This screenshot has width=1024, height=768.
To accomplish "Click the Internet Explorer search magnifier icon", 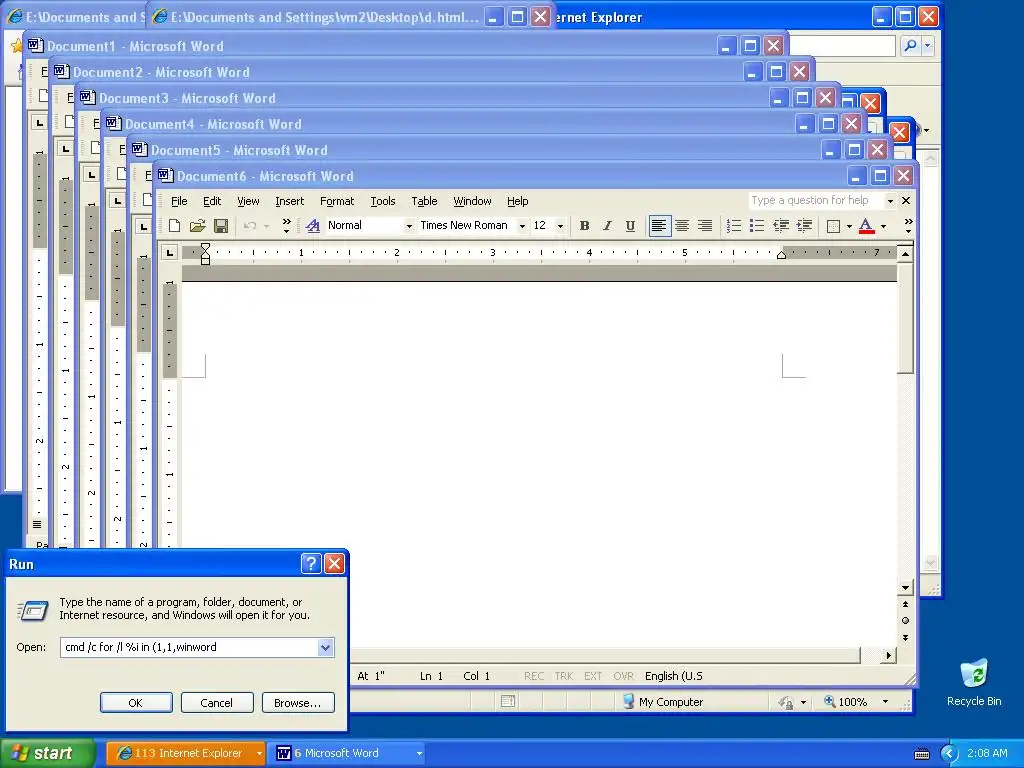I will click(x=910, y=46).
